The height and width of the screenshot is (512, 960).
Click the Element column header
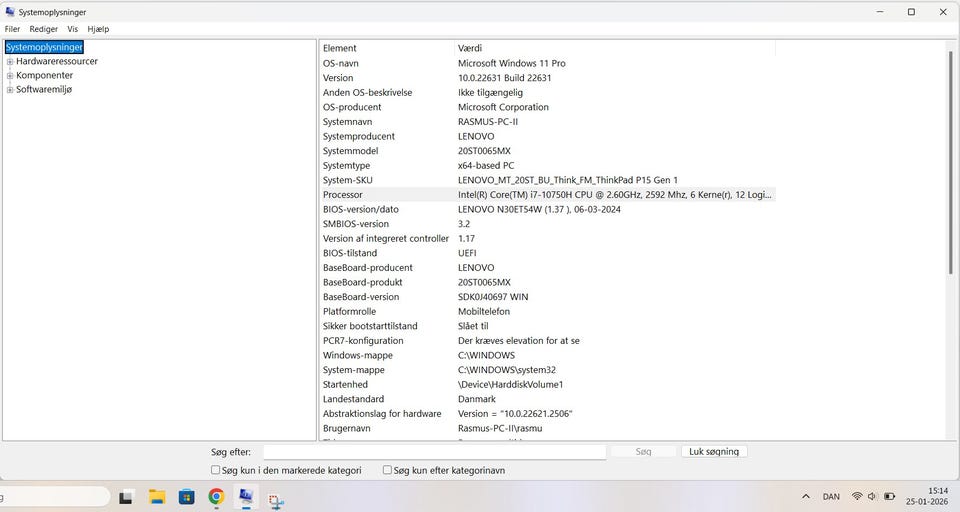click(x=387, y=48)
